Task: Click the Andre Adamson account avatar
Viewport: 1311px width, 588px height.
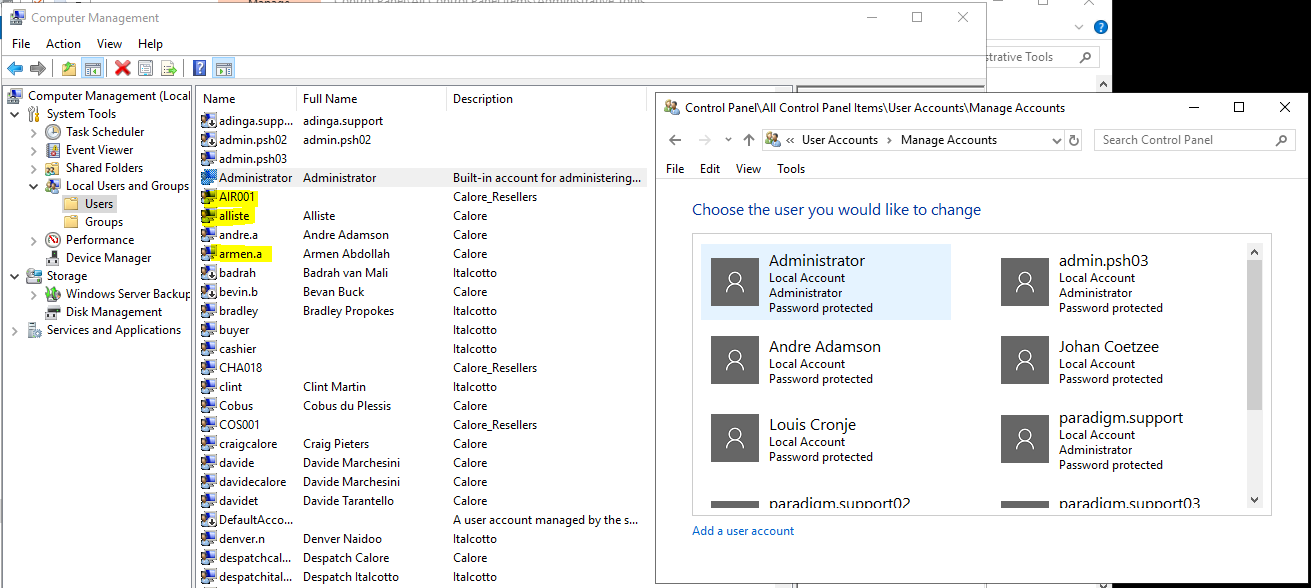Action: pos(735,359)
